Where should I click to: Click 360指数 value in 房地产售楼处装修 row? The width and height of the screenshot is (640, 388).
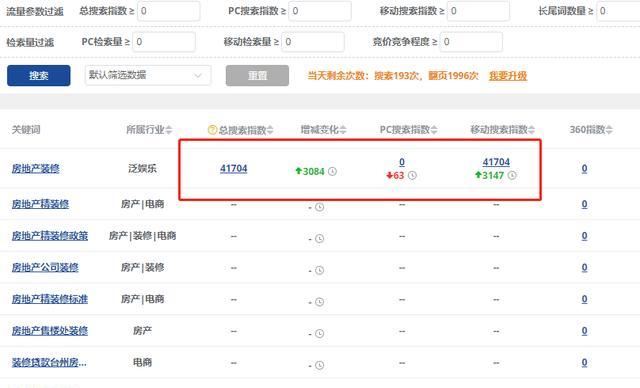click(x=584, y=331)
